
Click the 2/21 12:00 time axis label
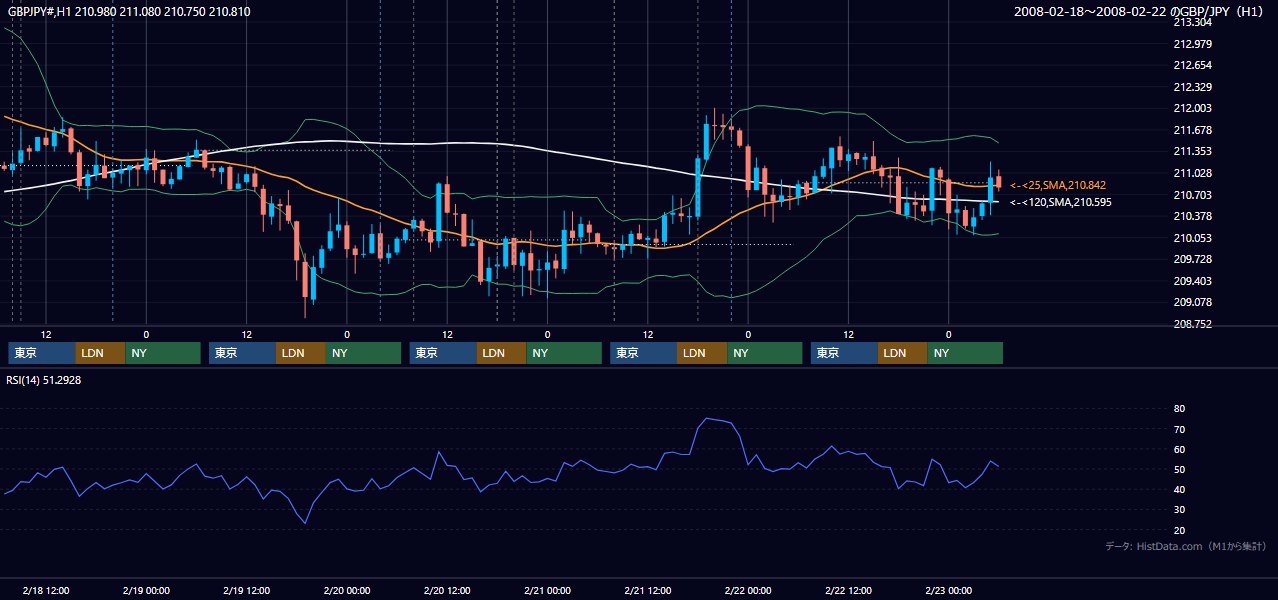647,590
